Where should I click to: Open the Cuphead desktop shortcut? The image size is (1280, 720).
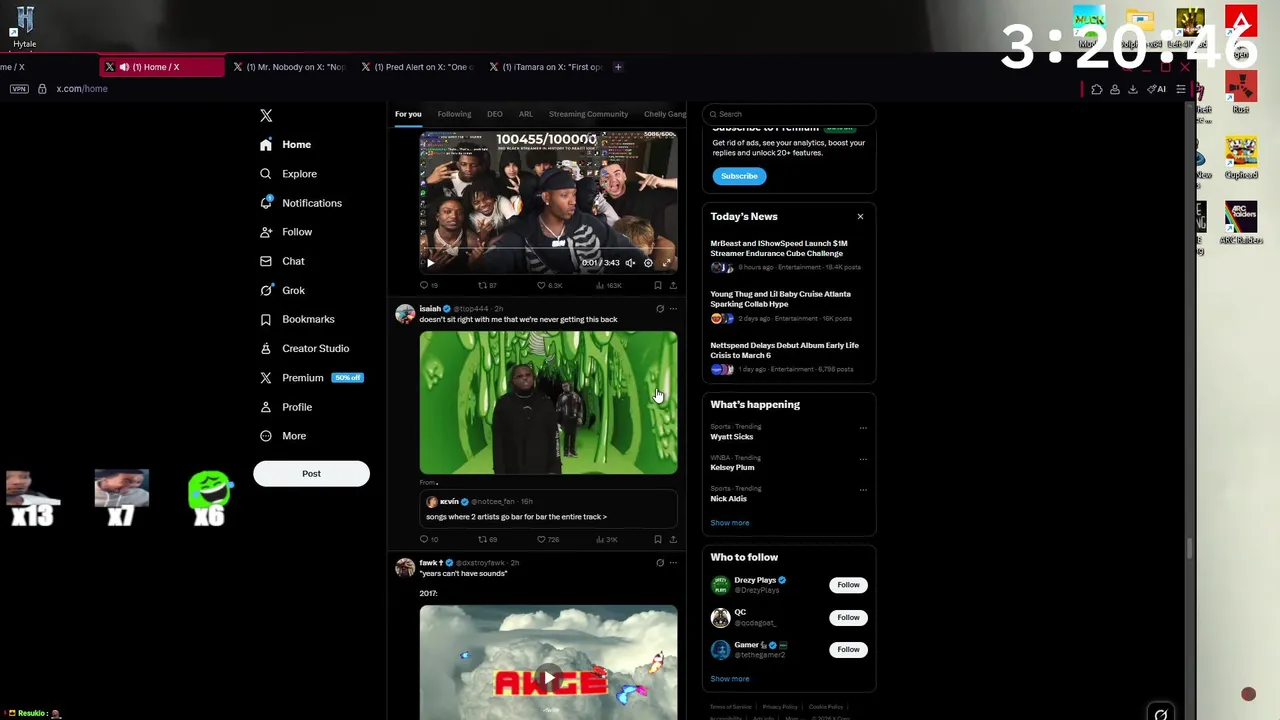(1241, 160)
